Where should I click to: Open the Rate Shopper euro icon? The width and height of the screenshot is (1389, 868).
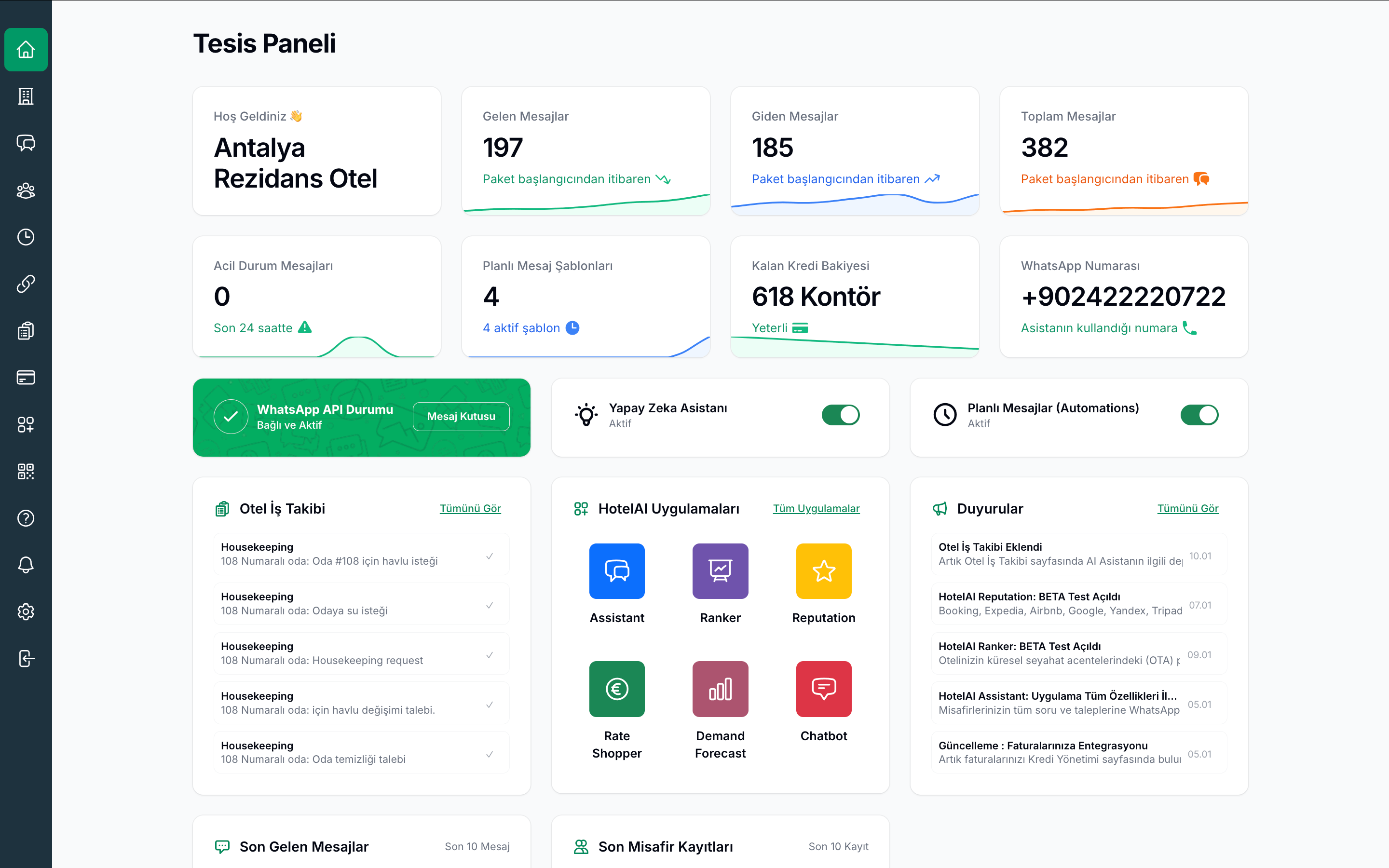point(616,688)
